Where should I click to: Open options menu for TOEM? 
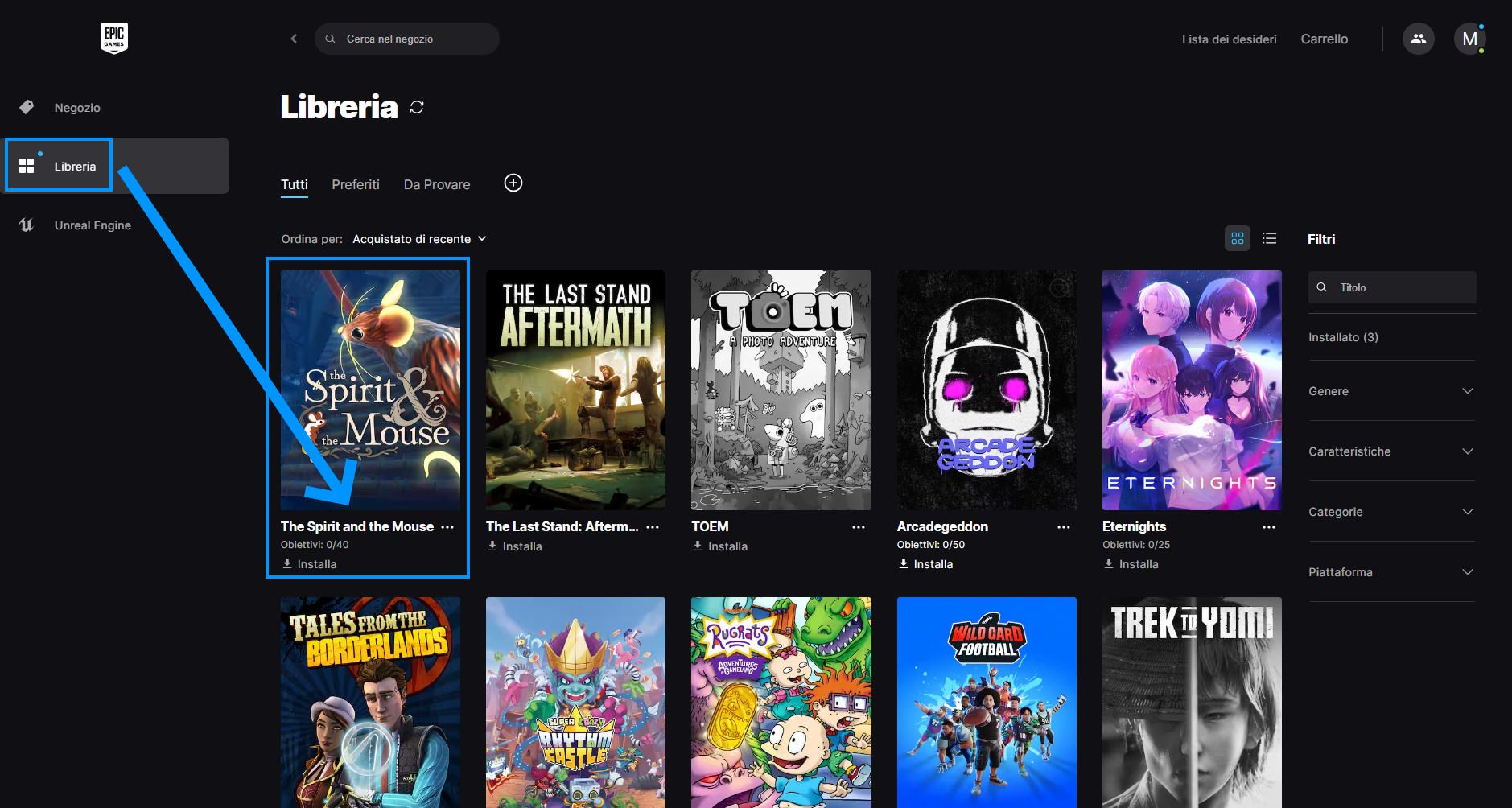(x=858, y=527)
